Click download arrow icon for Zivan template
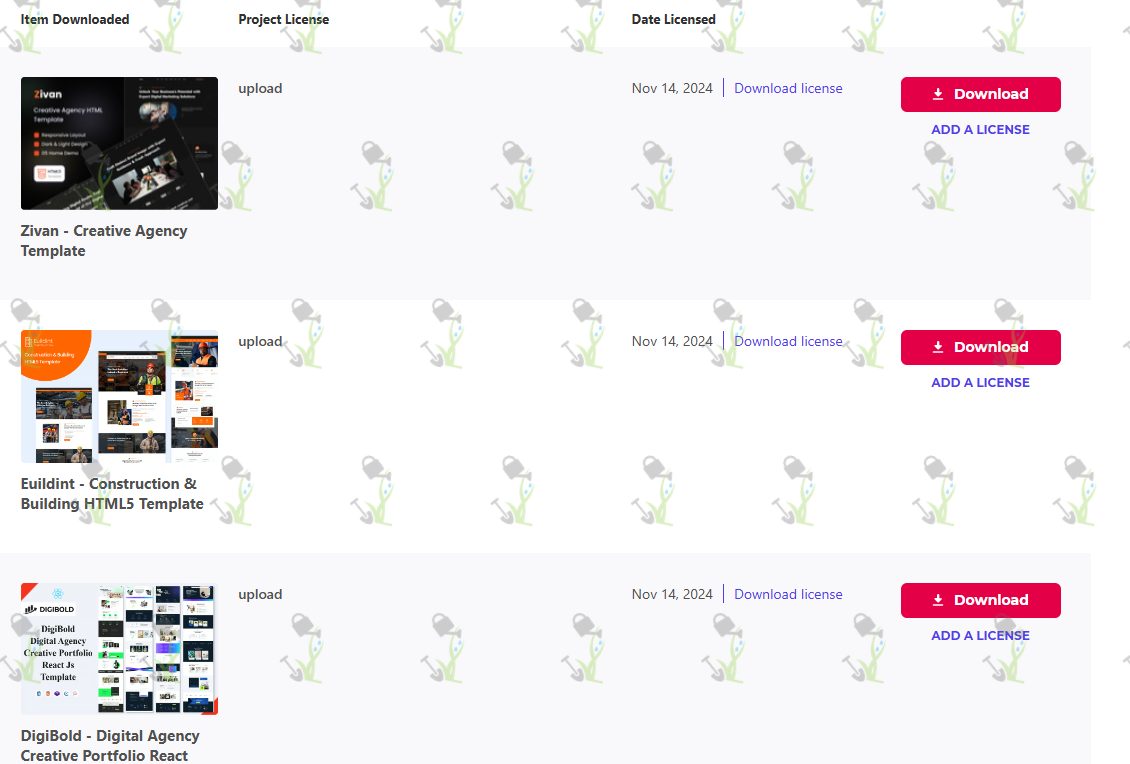 tap(938, 94)
